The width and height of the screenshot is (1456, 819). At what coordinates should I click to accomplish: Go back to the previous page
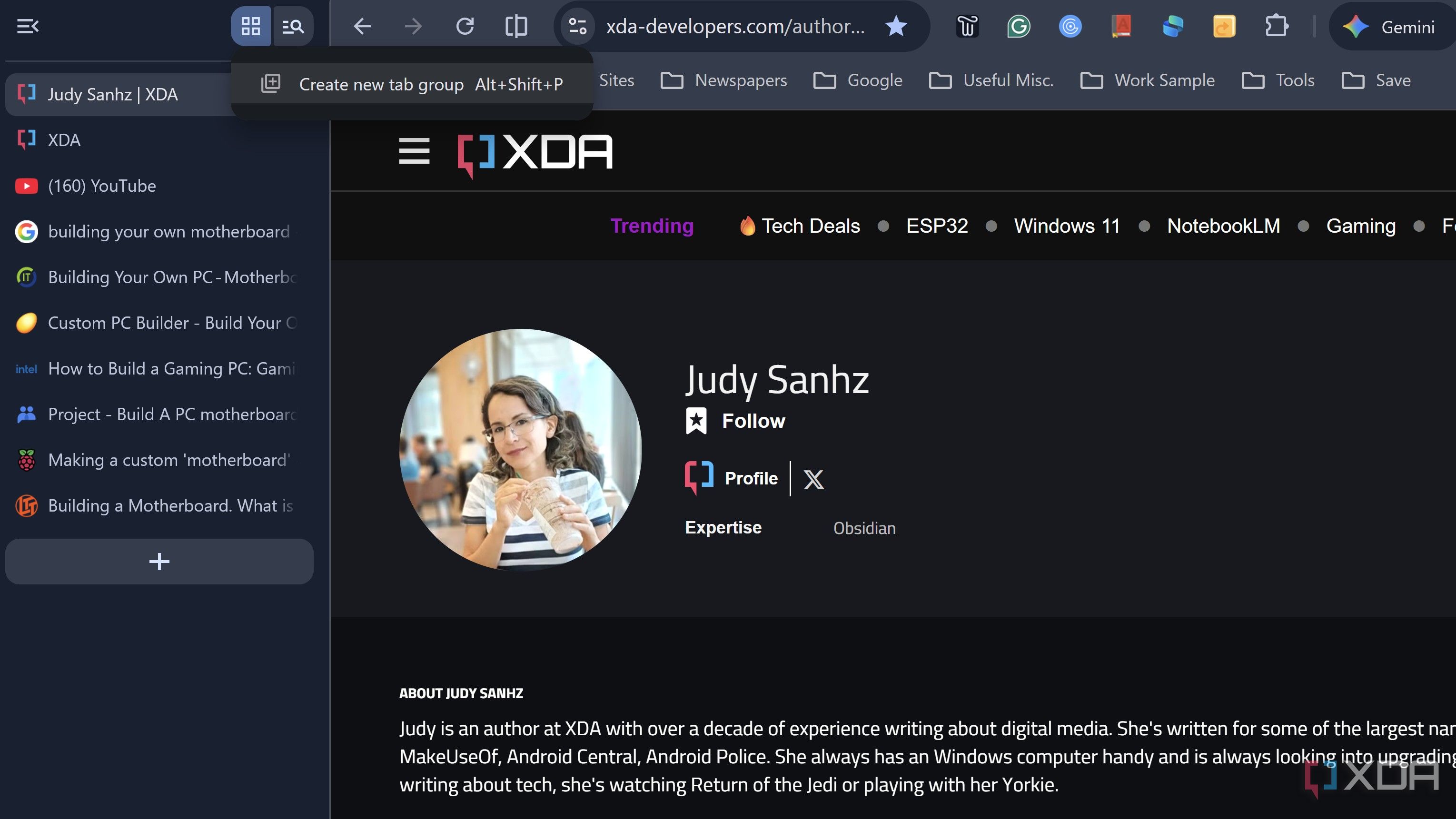pyautogui.click(x=362, y=26)
